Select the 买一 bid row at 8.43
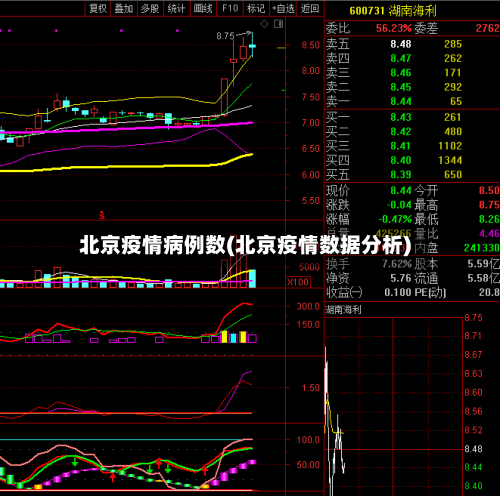Image resolution: width=500 pixels, height=496 pixels. tap(412, 117)
